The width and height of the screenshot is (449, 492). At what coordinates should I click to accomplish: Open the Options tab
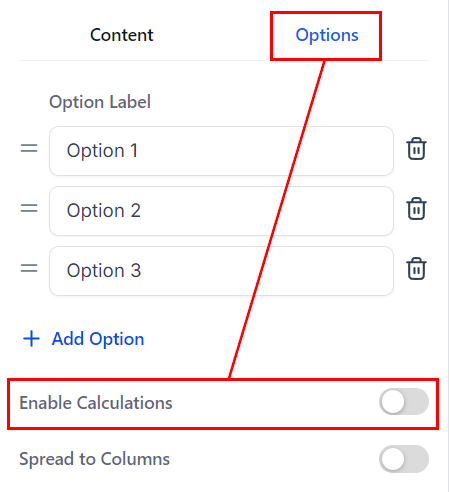click(327, 35)
